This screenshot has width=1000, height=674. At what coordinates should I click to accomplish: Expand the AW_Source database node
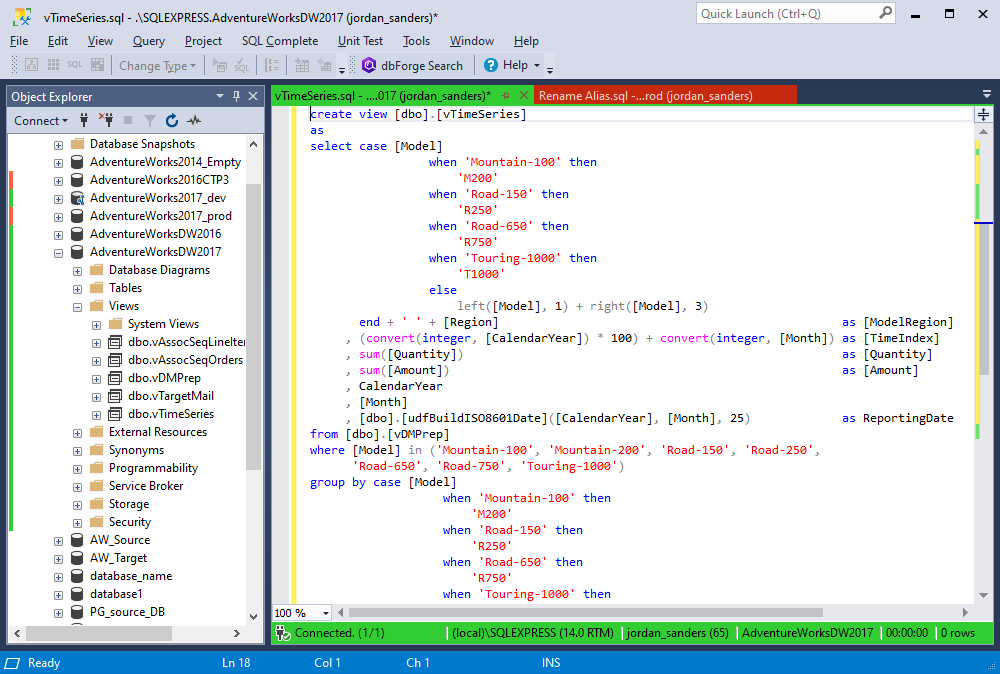[x=58, y=541]
